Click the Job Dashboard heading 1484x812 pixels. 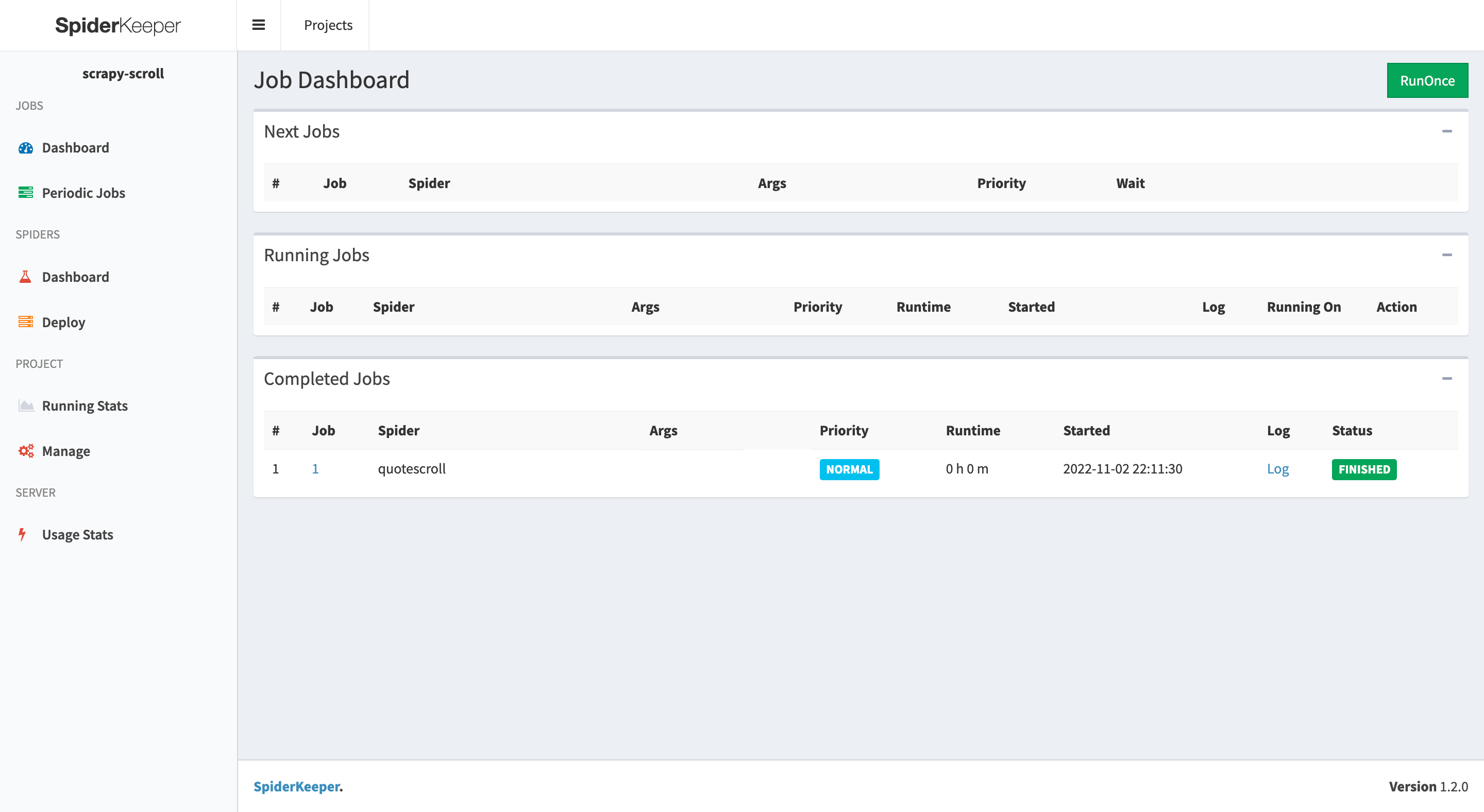pyautogui.click(x=331, y=80)
